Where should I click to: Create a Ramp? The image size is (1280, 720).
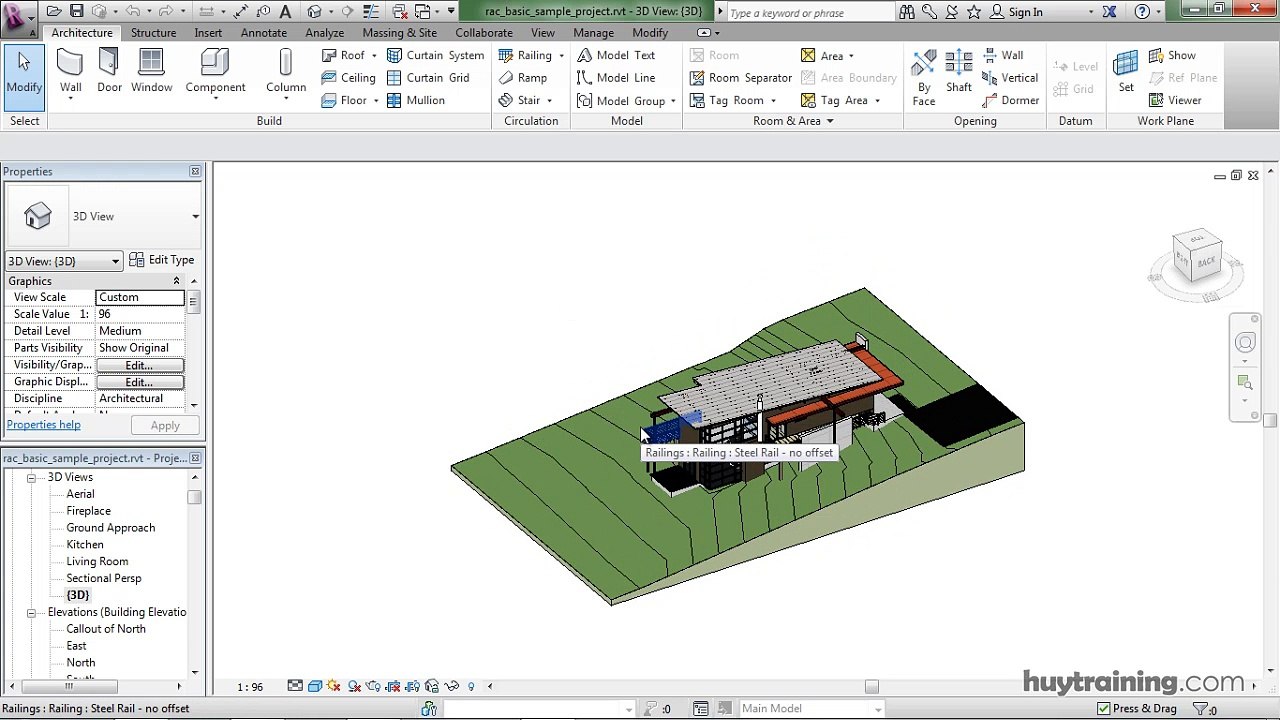523,78
